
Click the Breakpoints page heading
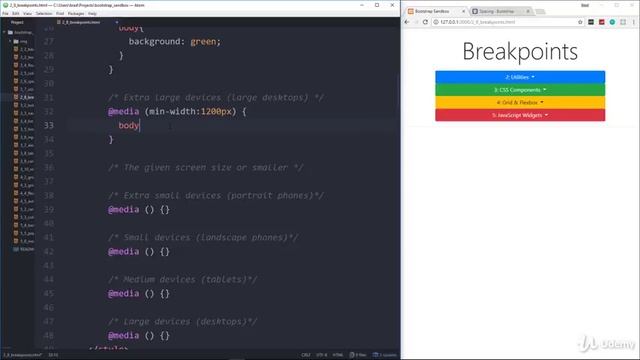[520, 51]
